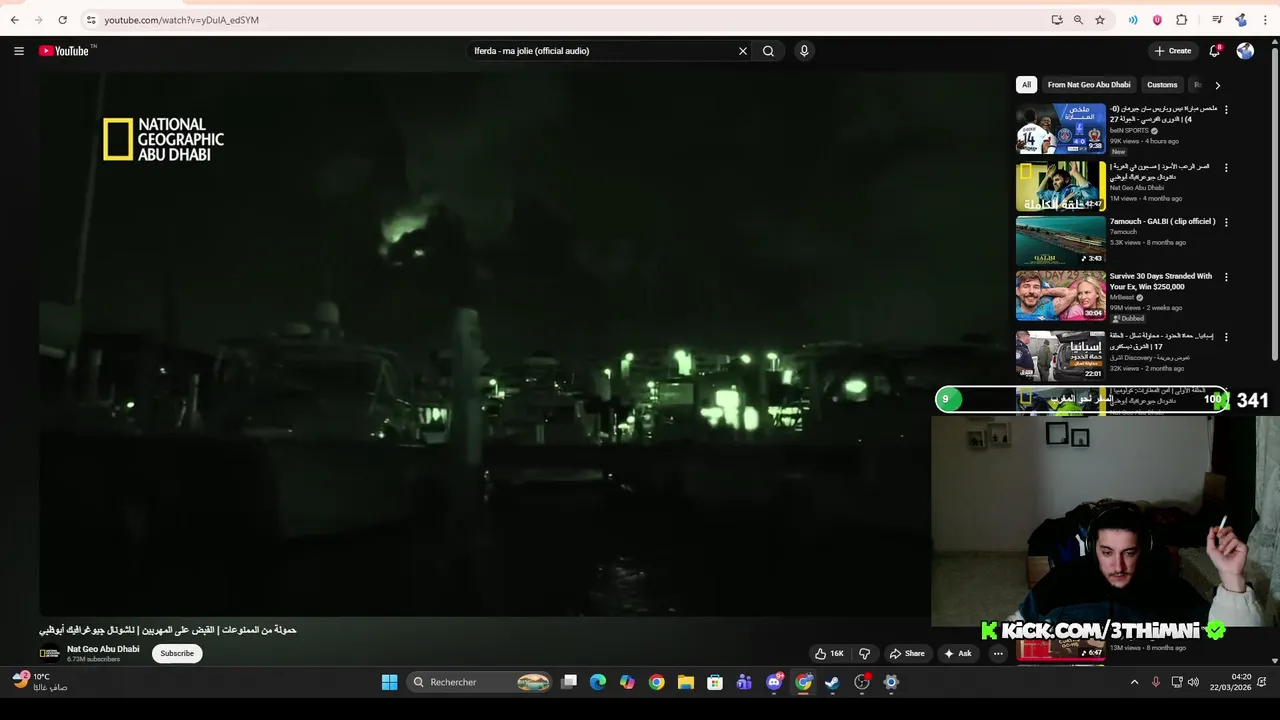Like the video, 16K thumbs up
This screenshot has height=720, width=1280.
click(x=829, y=653)
